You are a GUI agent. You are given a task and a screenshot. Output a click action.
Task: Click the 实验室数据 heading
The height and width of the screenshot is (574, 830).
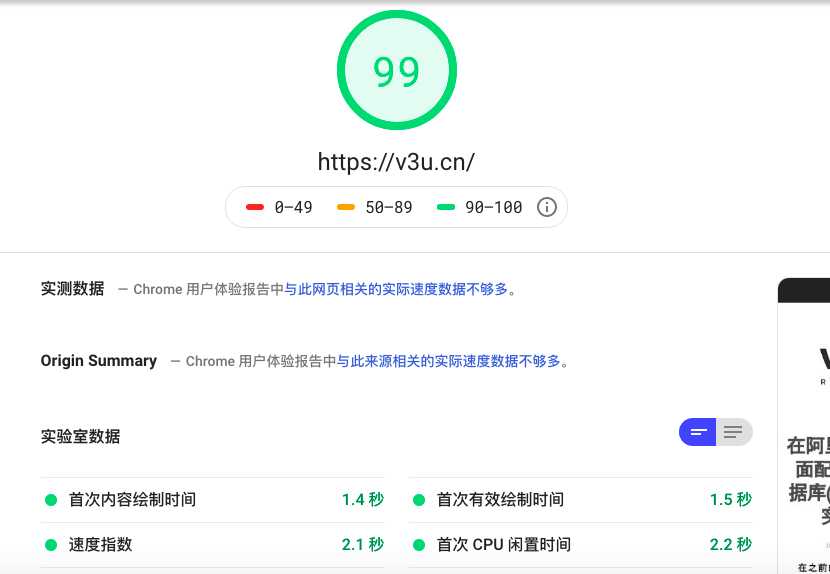point(80,436)
